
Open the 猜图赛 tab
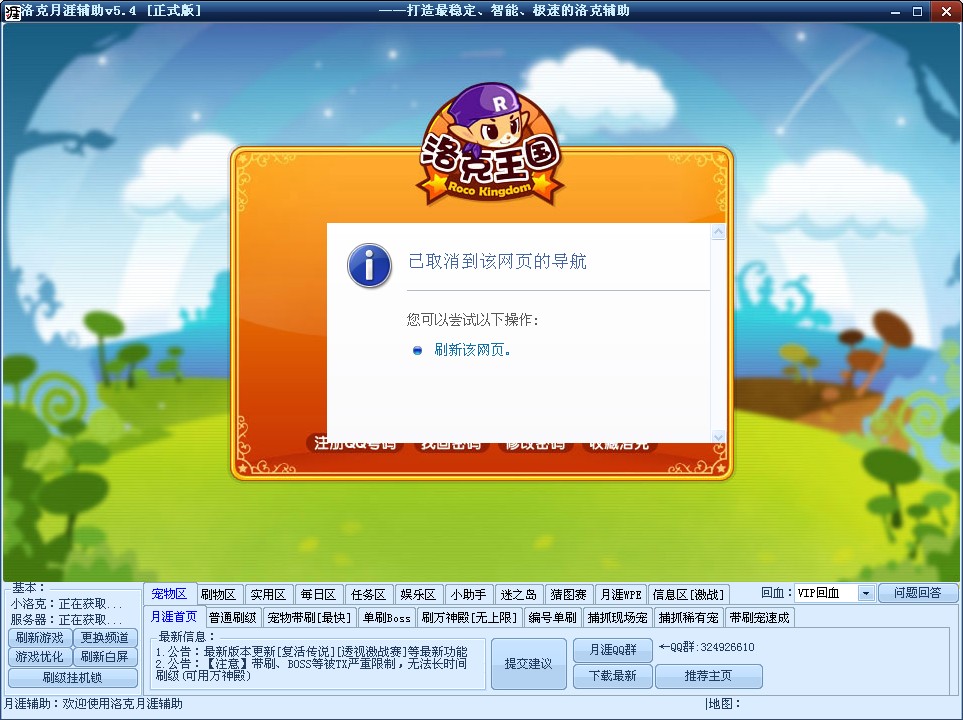coord(569,595)
